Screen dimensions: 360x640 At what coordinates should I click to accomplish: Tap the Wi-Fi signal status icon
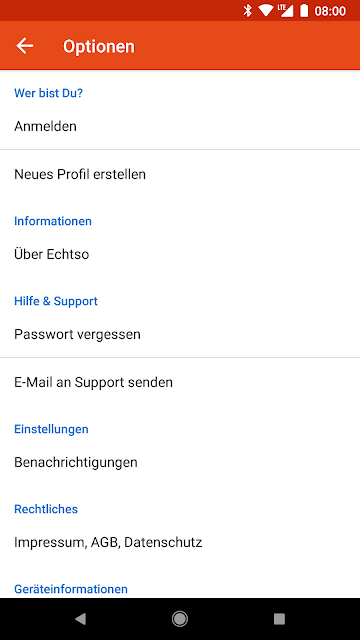[x=266, y=11]
